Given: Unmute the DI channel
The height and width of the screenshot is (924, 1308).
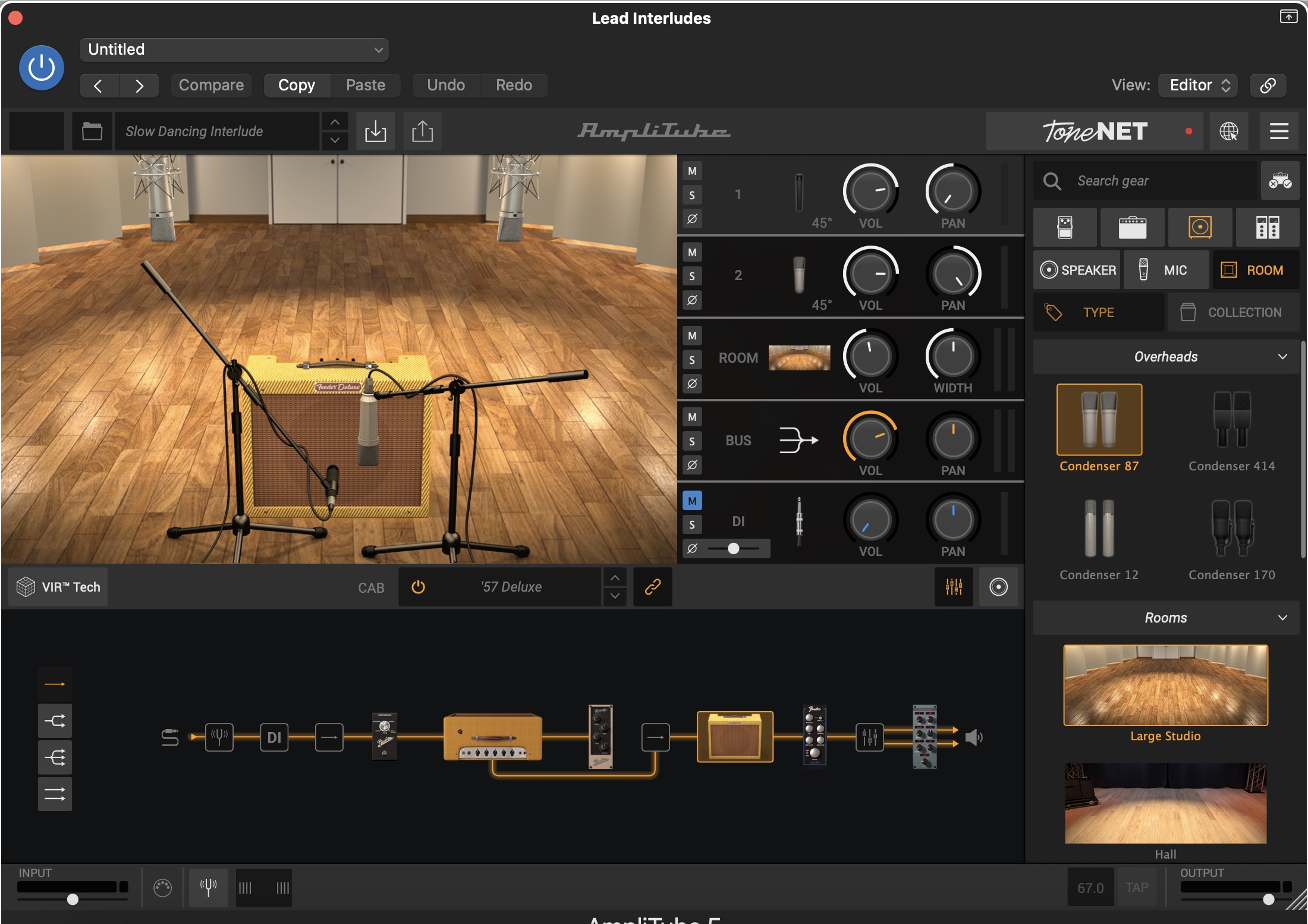Looking at the screenshot, I should [x=692, y=501].
